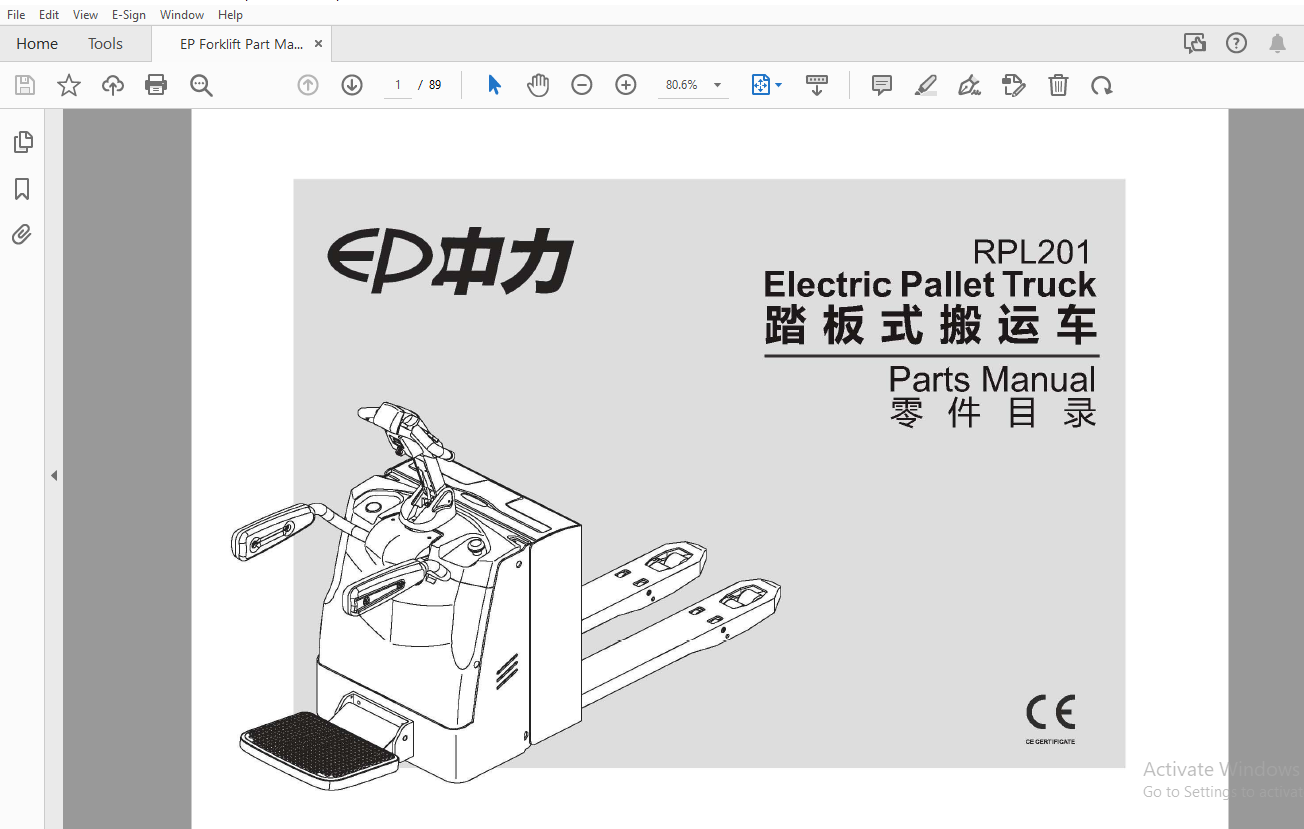This screenshot has width=1304, height=829.
Task: Click the CE certificate mark
Action: point(1050,713)
